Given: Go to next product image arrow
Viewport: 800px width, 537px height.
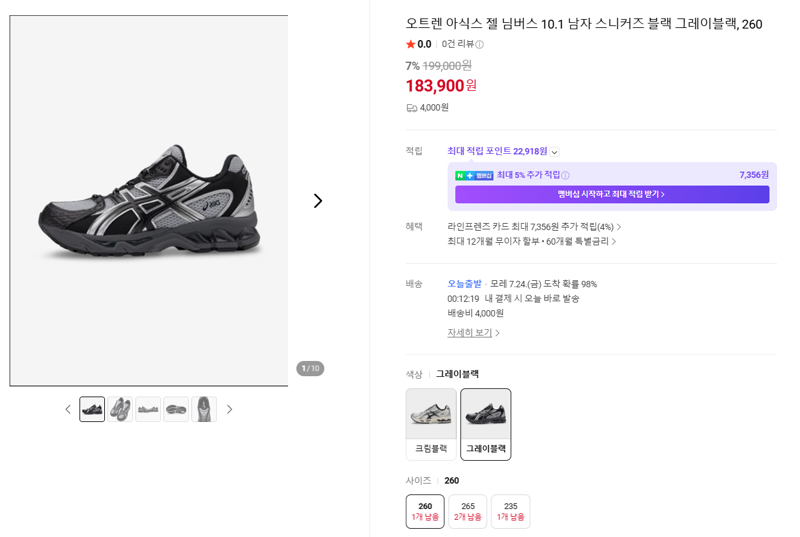Looking at the screenshot, I should [x=318, y=201].
